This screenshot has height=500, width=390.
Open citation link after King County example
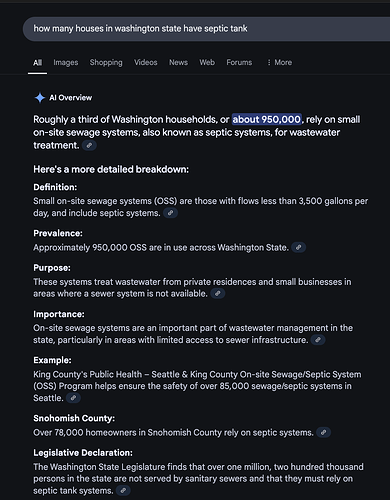click(x=73, y=398)
